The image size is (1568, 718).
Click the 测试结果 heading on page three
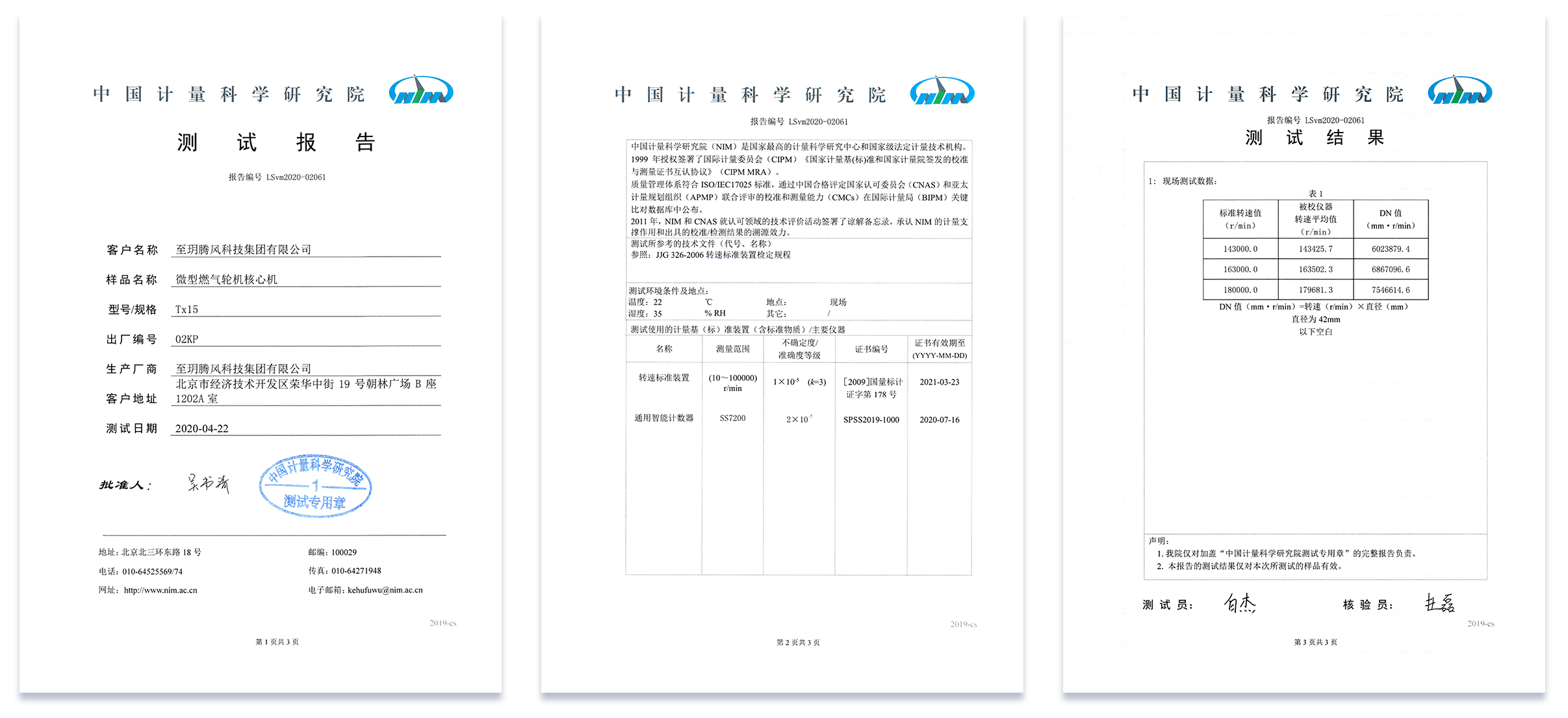click(1315, 138)
